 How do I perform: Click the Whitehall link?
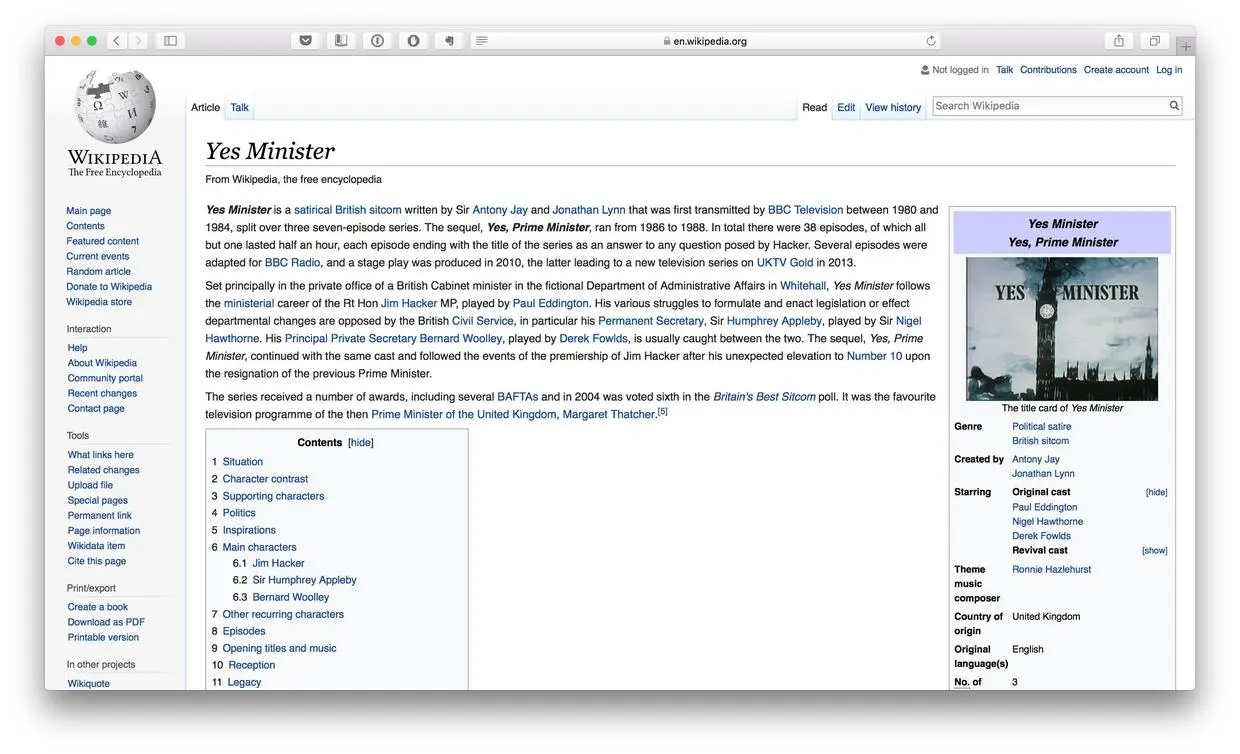point(803,286)
